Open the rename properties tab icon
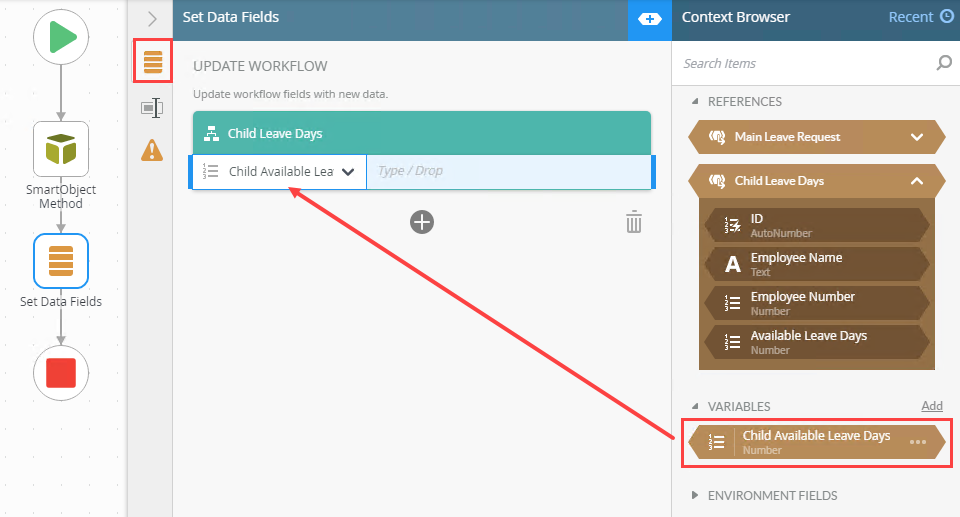 coord(152,108)
